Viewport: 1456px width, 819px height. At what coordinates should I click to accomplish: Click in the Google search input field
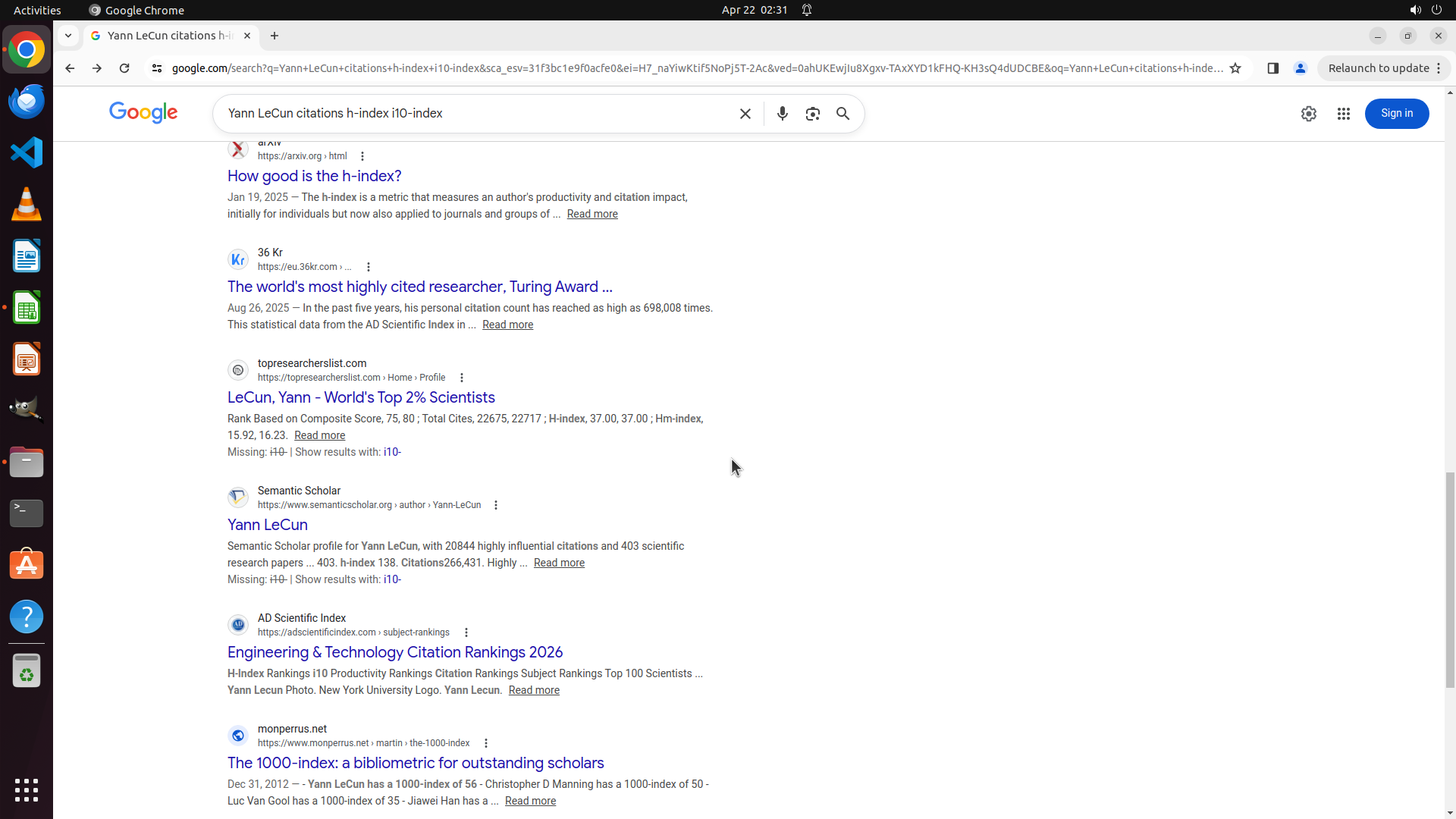(x=478, y=114)
